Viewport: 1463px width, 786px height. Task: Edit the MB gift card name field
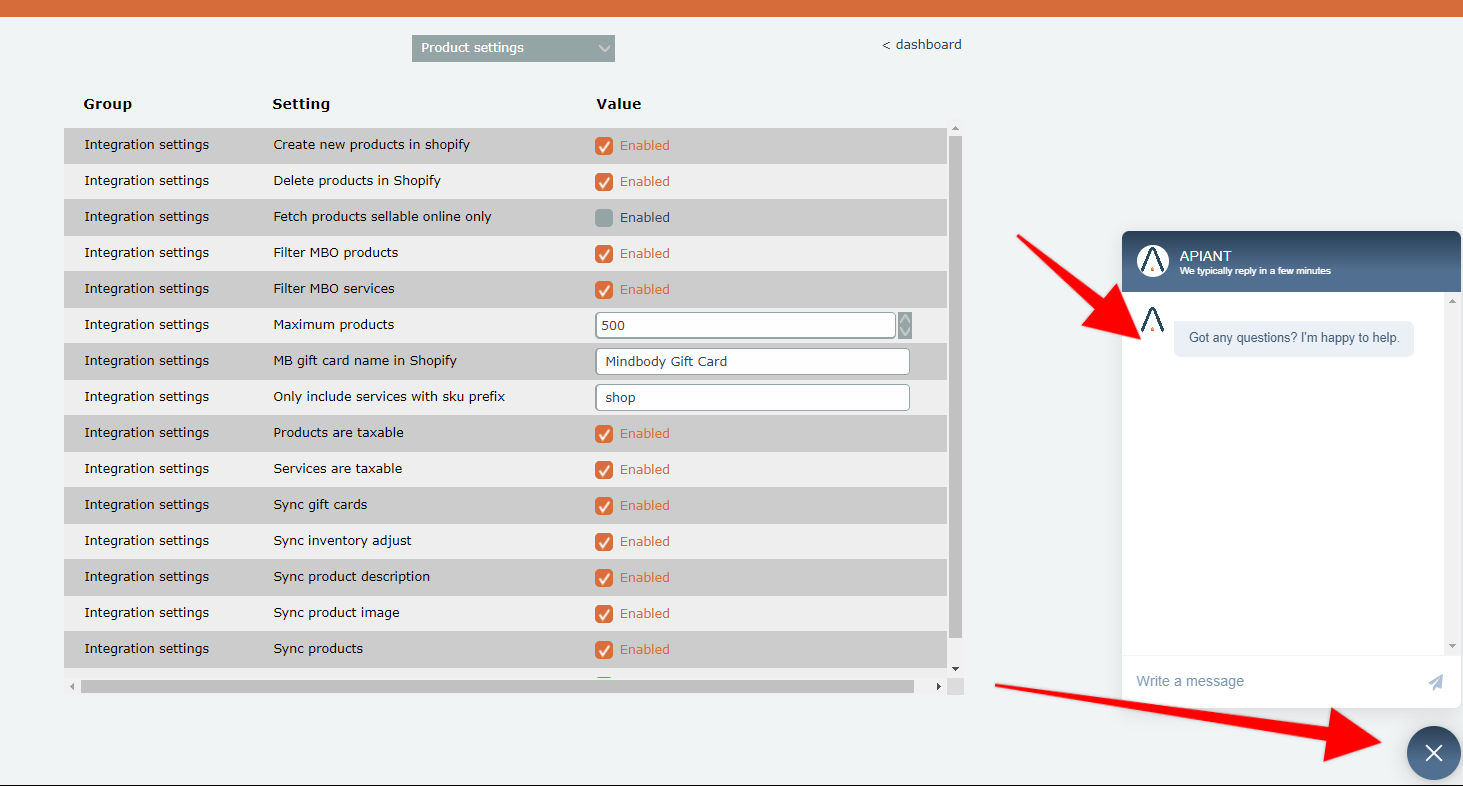point(752,362)
